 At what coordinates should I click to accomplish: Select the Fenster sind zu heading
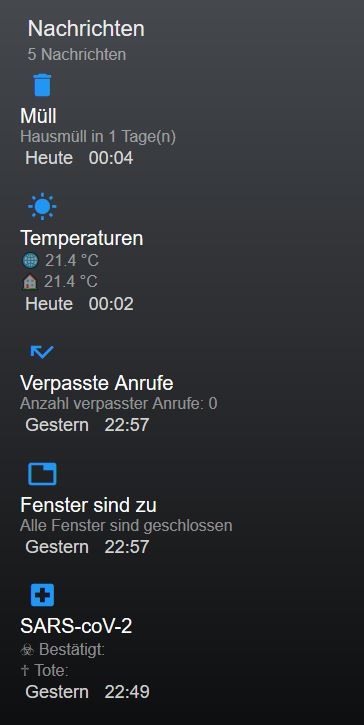point(88,505)
